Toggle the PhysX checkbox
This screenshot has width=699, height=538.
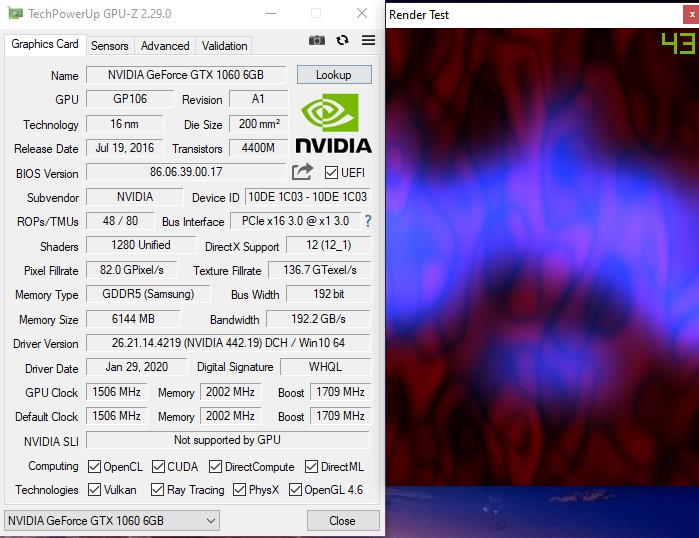click(x=239, y=489)
